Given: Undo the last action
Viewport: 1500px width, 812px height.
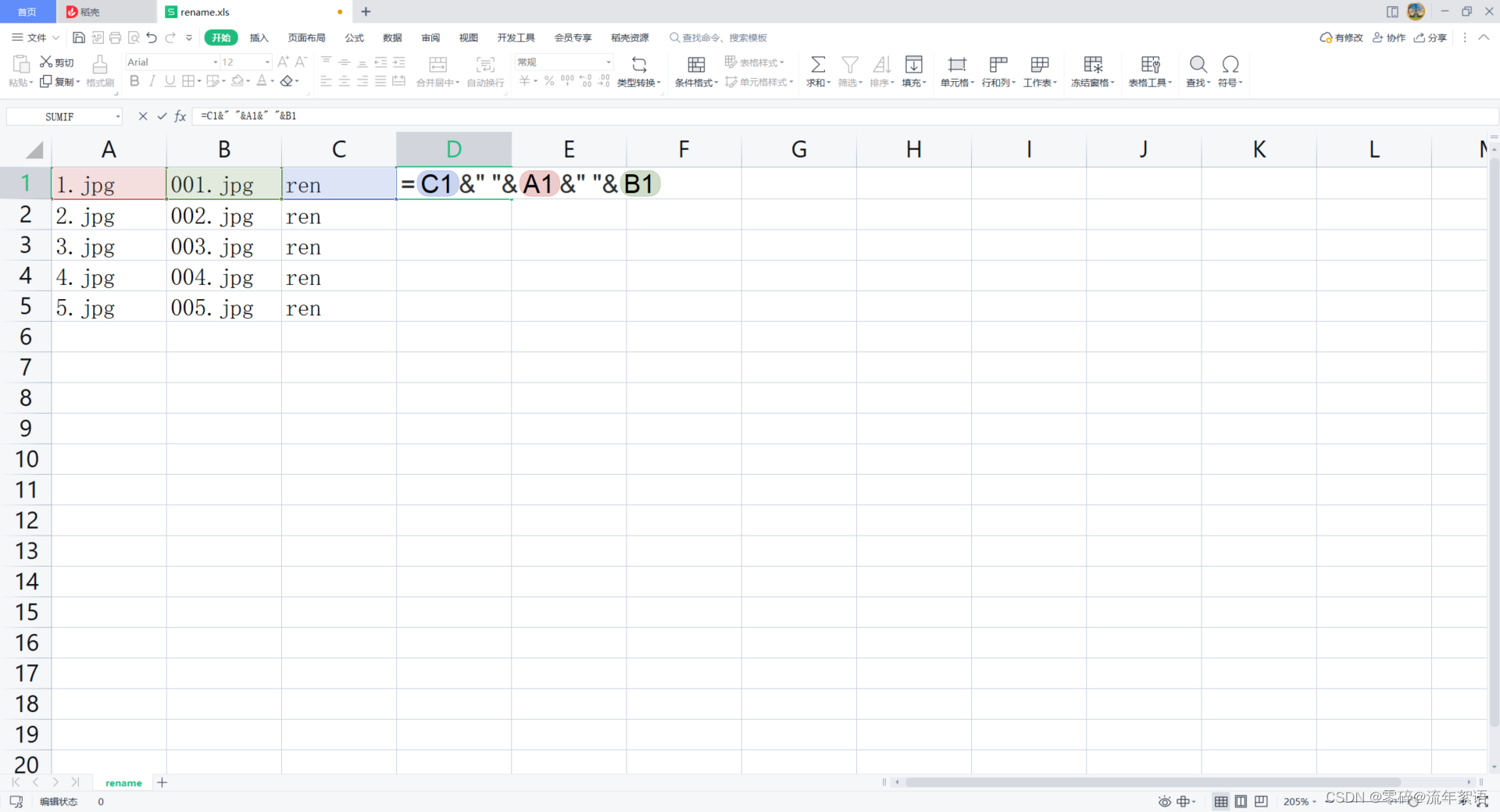Looking at the screenshot, I should [152, 37].
